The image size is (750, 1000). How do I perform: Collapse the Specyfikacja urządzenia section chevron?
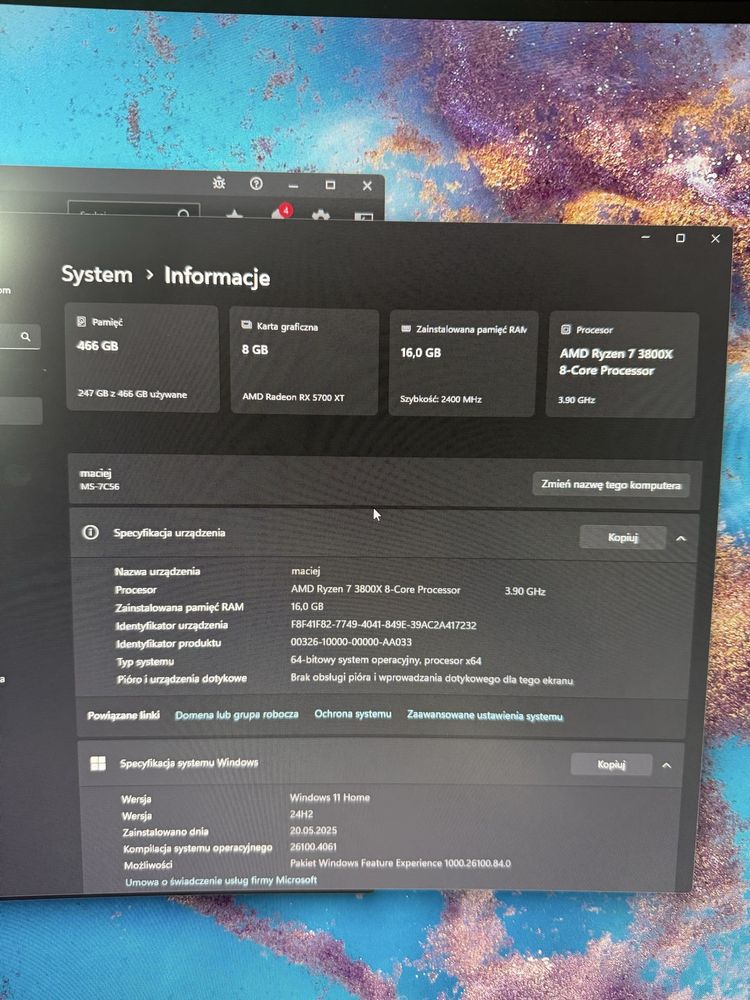680,539
